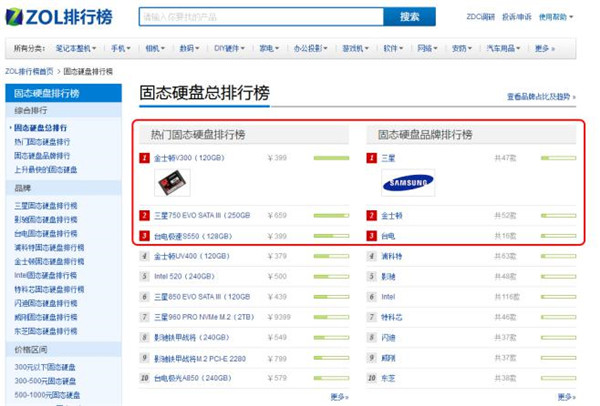
Task: Open Intel 520 (240GB) product link
Action: pos(184,276)
